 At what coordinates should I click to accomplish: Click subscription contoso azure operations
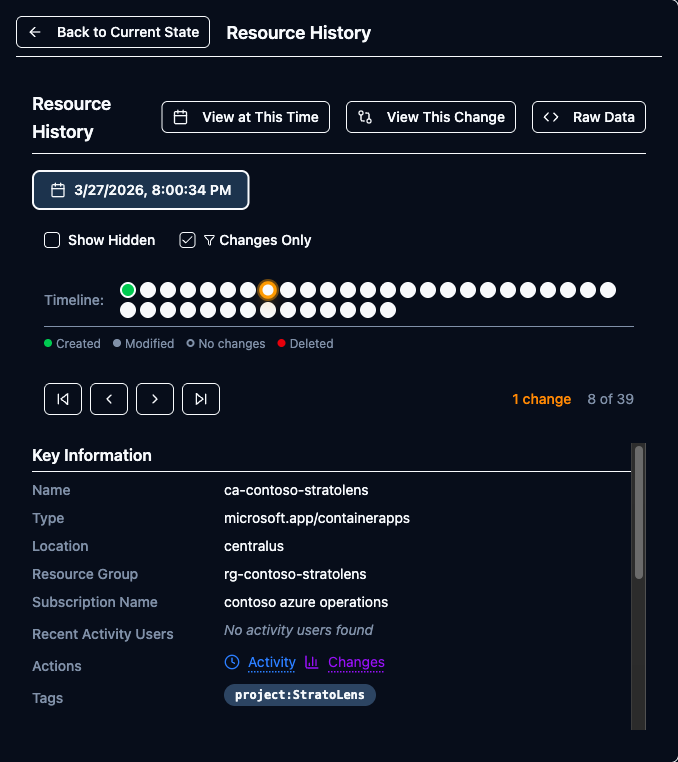tap(306, 602)
